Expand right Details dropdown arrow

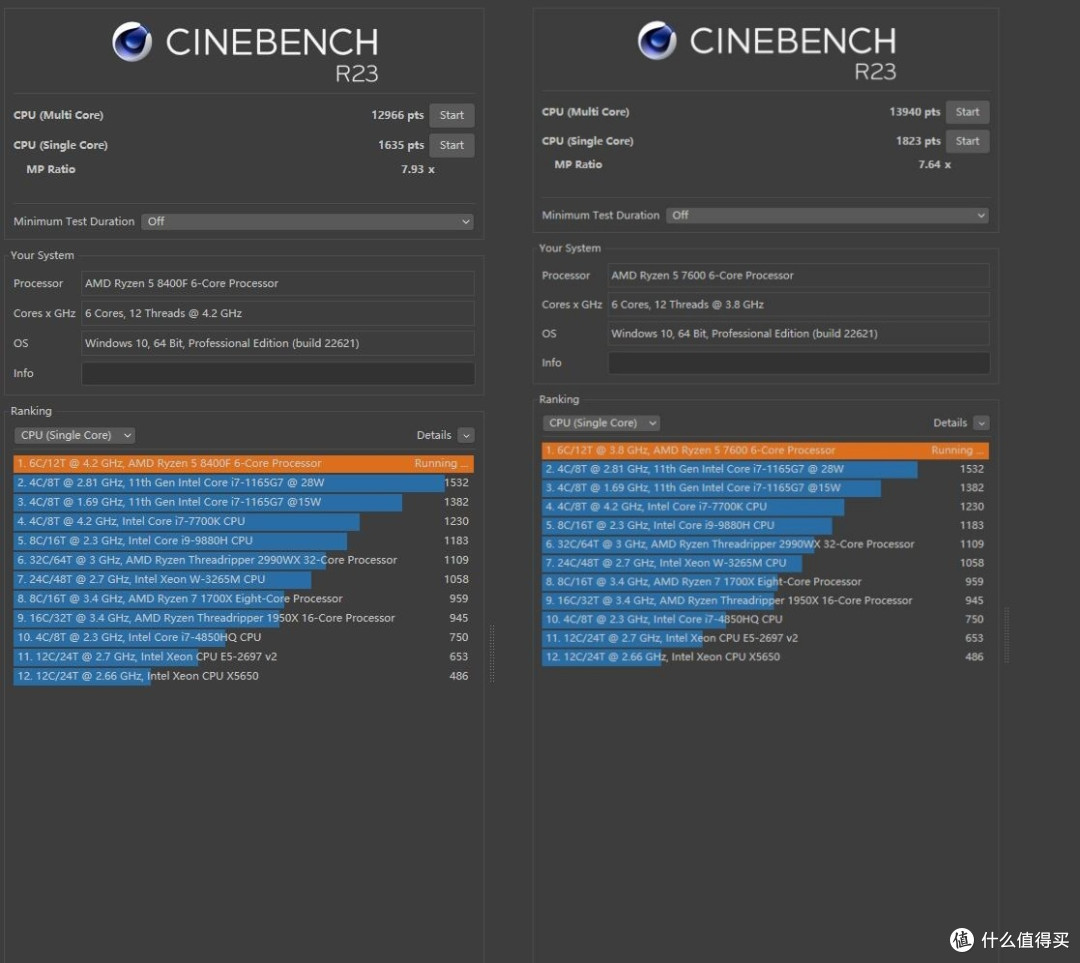click(x=982, y=423)
